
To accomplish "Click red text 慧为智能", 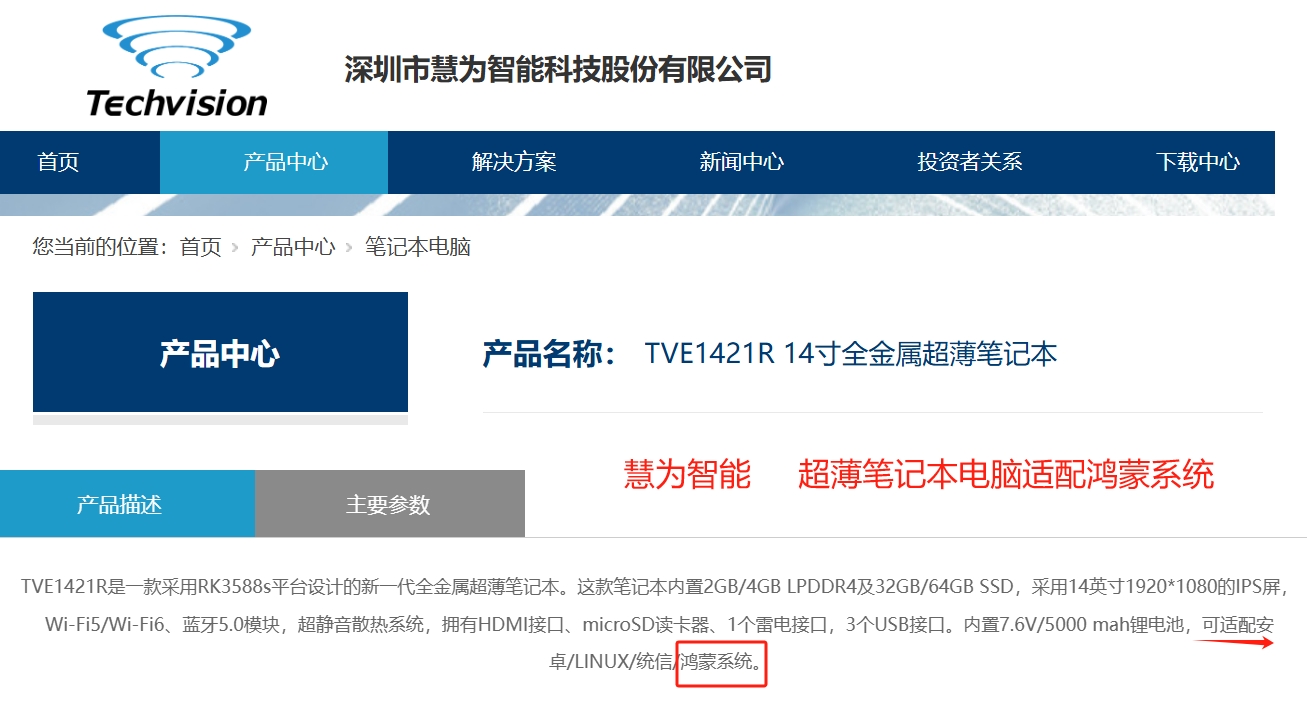I will (687, 474).
